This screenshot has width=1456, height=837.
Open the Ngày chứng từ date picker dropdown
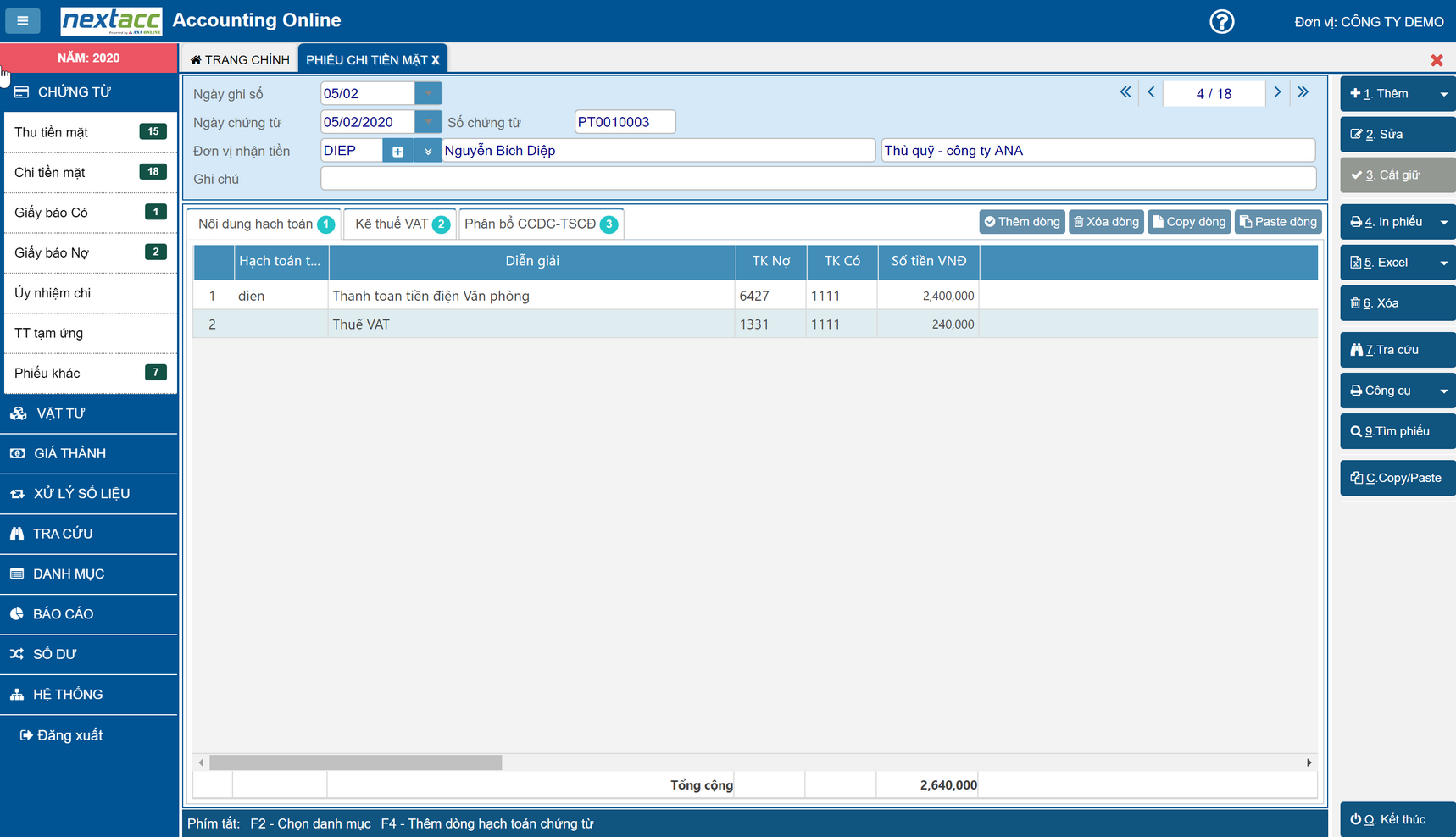(x=428, y=122)
